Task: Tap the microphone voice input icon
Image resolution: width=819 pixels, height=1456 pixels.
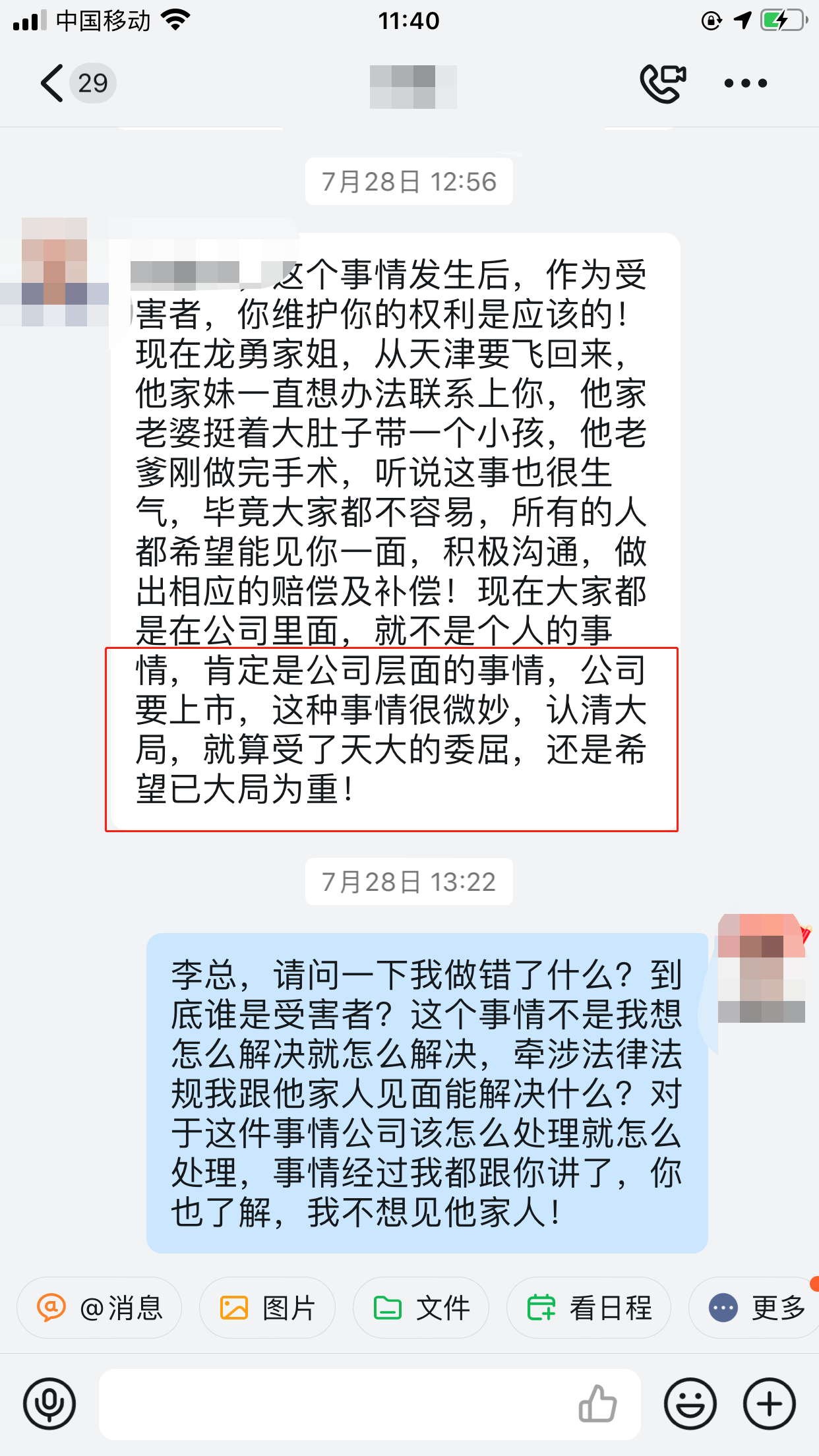Action: [x=49, y=1404]
